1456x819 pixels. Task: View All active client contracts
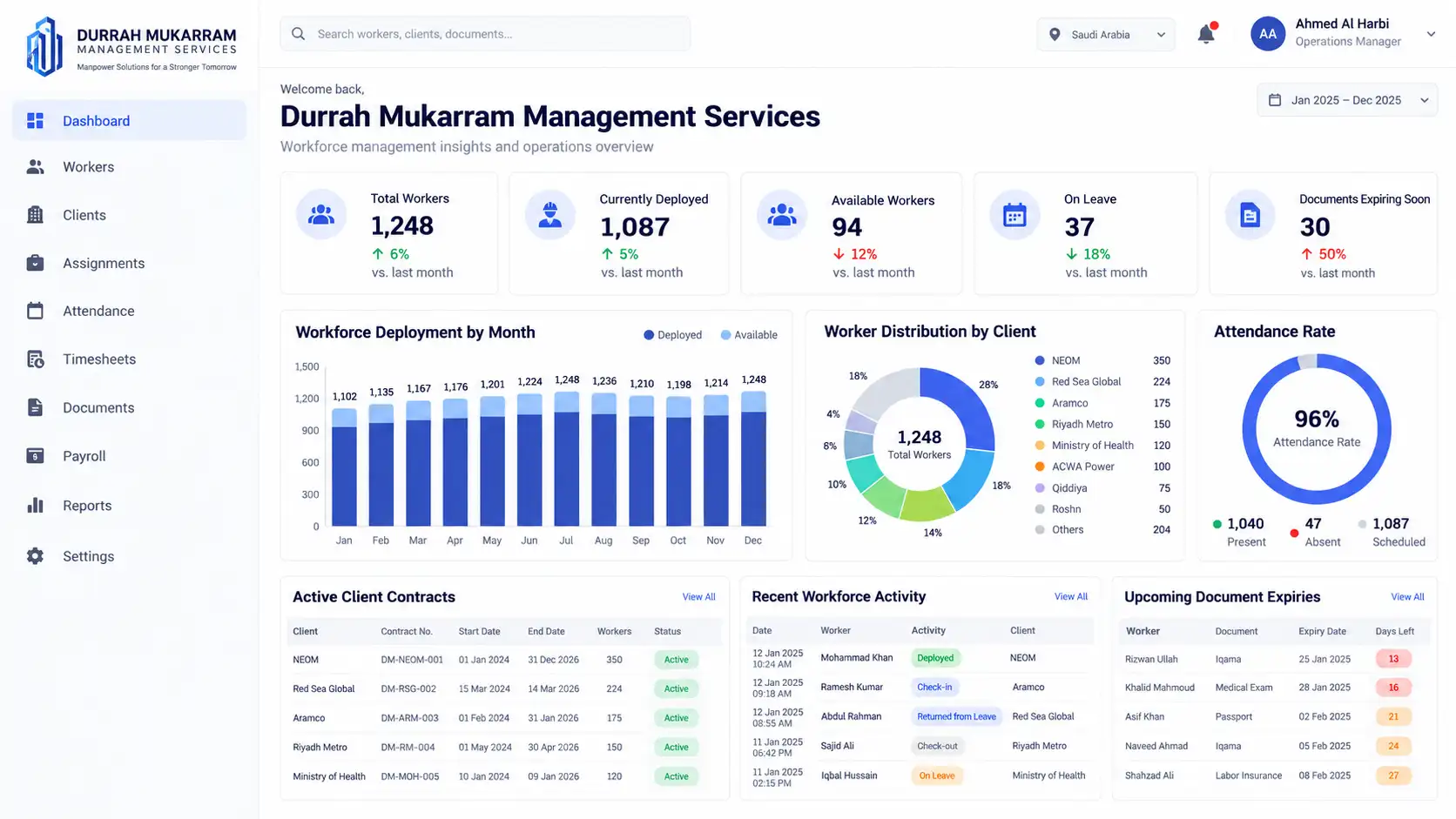[x=698, y=597]
